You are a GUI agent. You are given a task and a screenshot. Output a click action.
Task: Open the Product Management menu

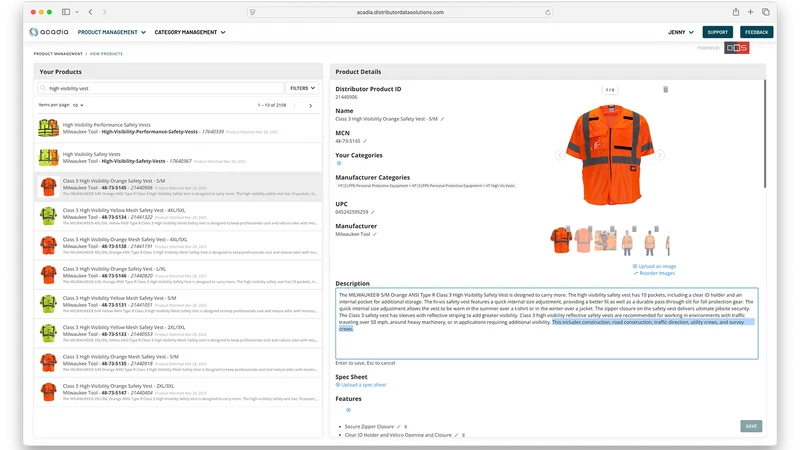pyautogui.click(x=112, y=32)
